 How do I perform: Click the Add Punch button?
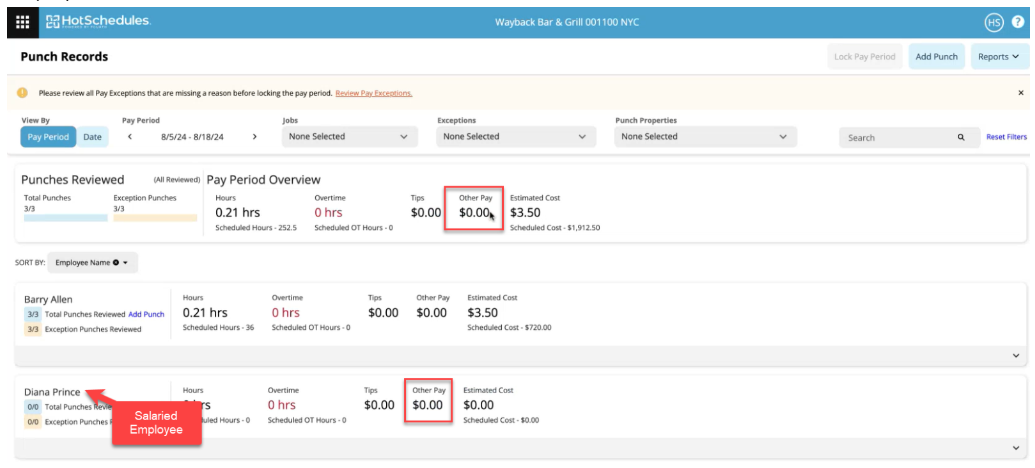point(936,57)
